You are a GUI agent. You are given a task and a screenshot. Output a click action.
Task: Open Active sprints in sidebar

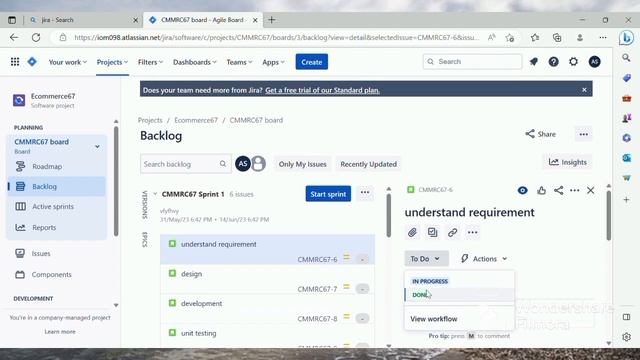pyautogui.click(x=57, y=207)
